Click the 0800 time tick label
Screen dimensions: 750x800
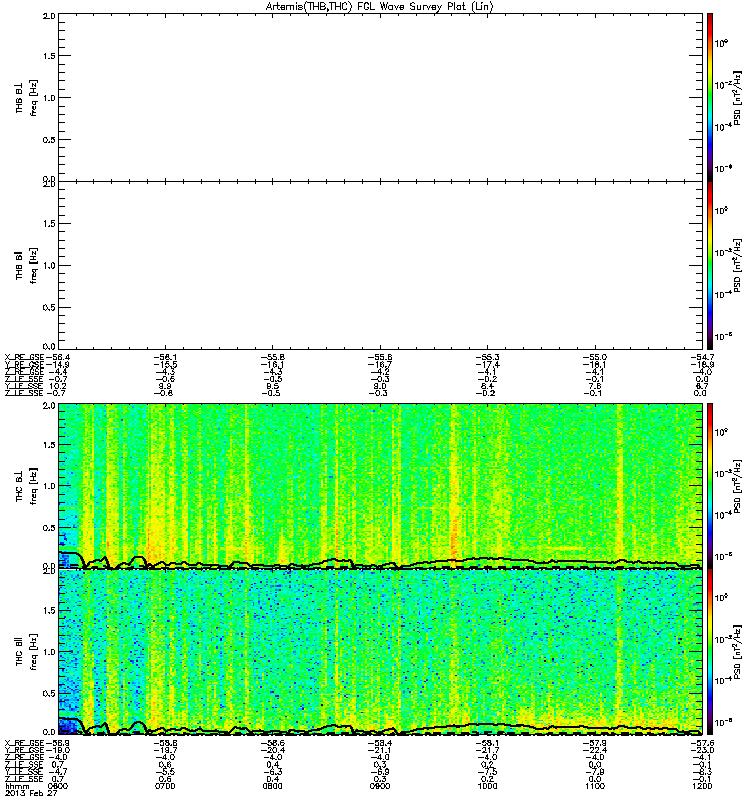(272, 786)
